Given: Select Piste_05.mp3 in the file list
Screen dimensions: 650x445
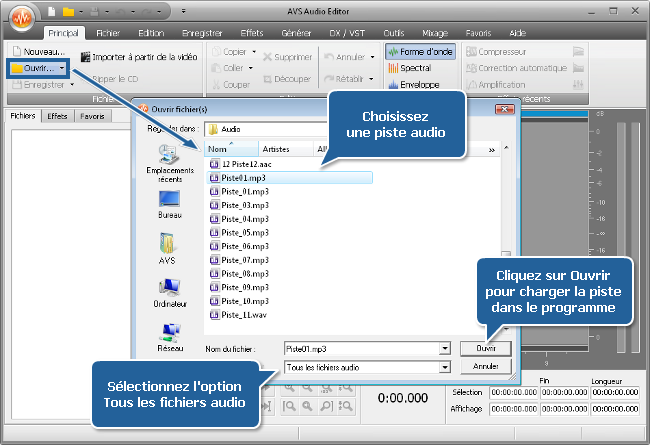Looking at the screenshot, I should click(x=244, y=233).
